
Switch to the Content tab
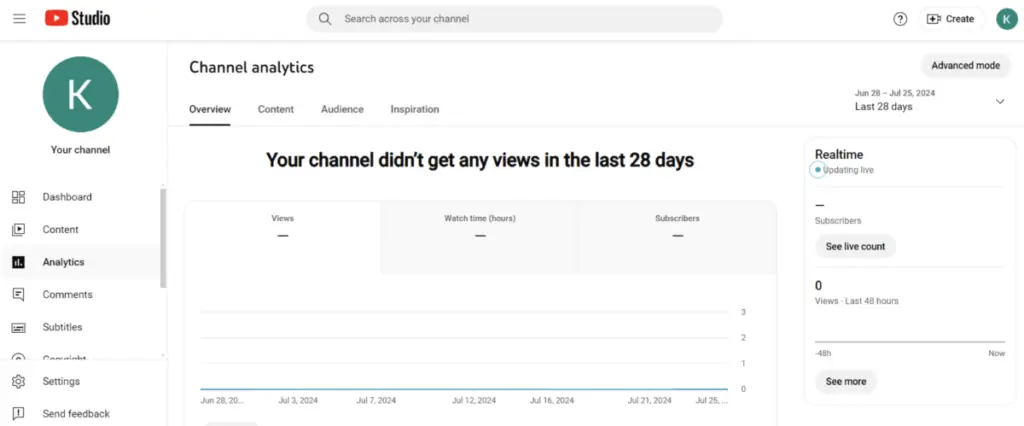(275, 109)
